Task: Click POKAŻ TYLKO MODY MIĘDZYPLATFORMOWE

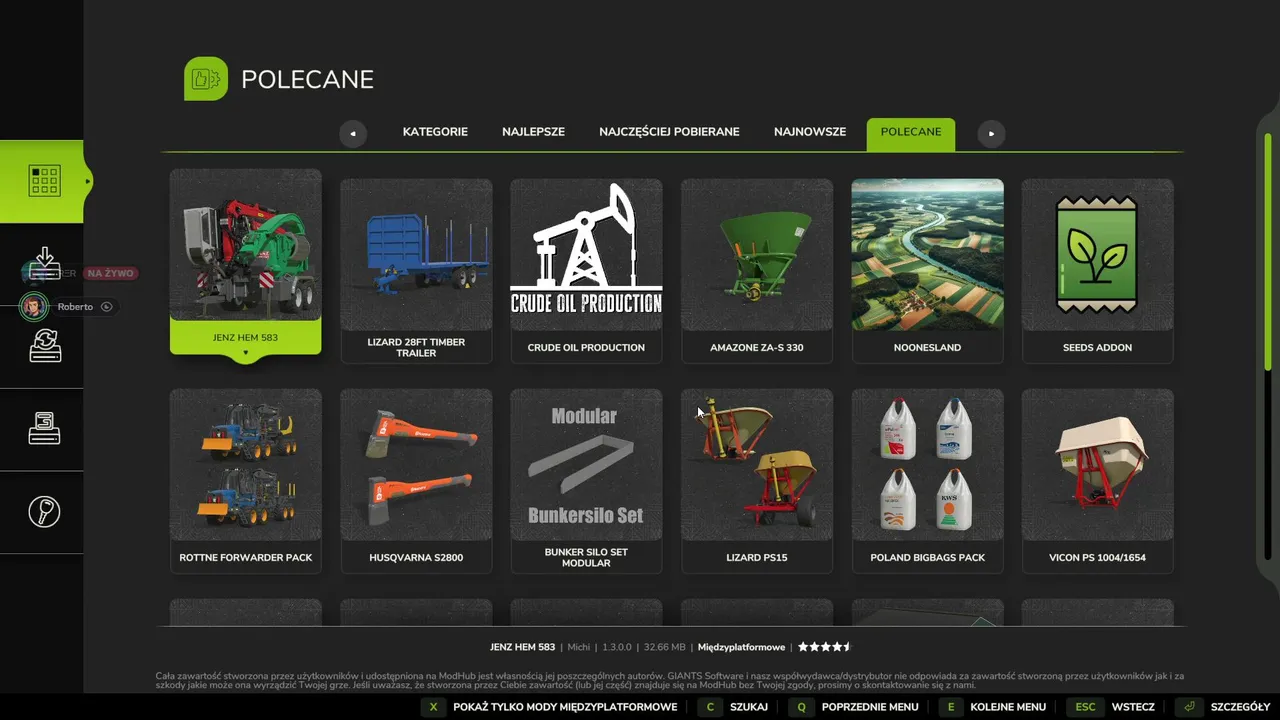Action: pyautogui.click(x=565, y=707)
